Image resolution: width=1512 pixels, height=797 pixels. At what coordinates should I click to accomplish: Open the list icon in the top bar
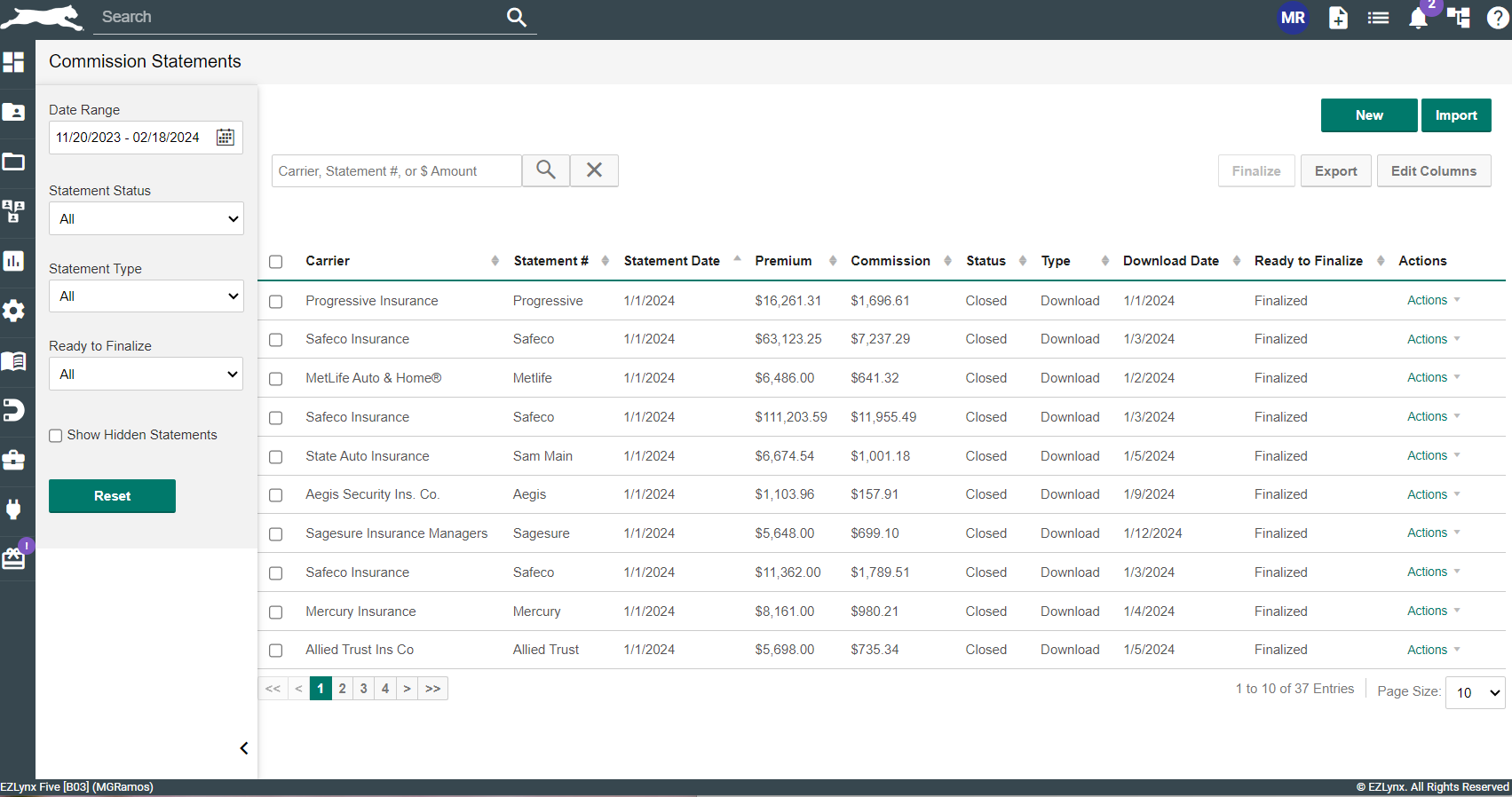pyautogui.click(x=1378, y=18)
